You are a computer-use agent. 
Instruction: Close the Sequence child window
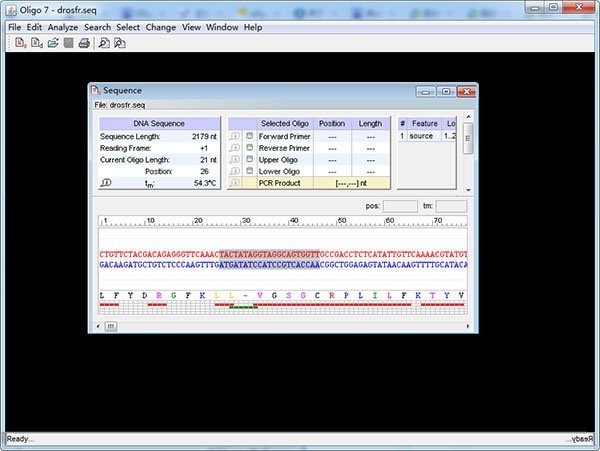[x=466, y=91]
